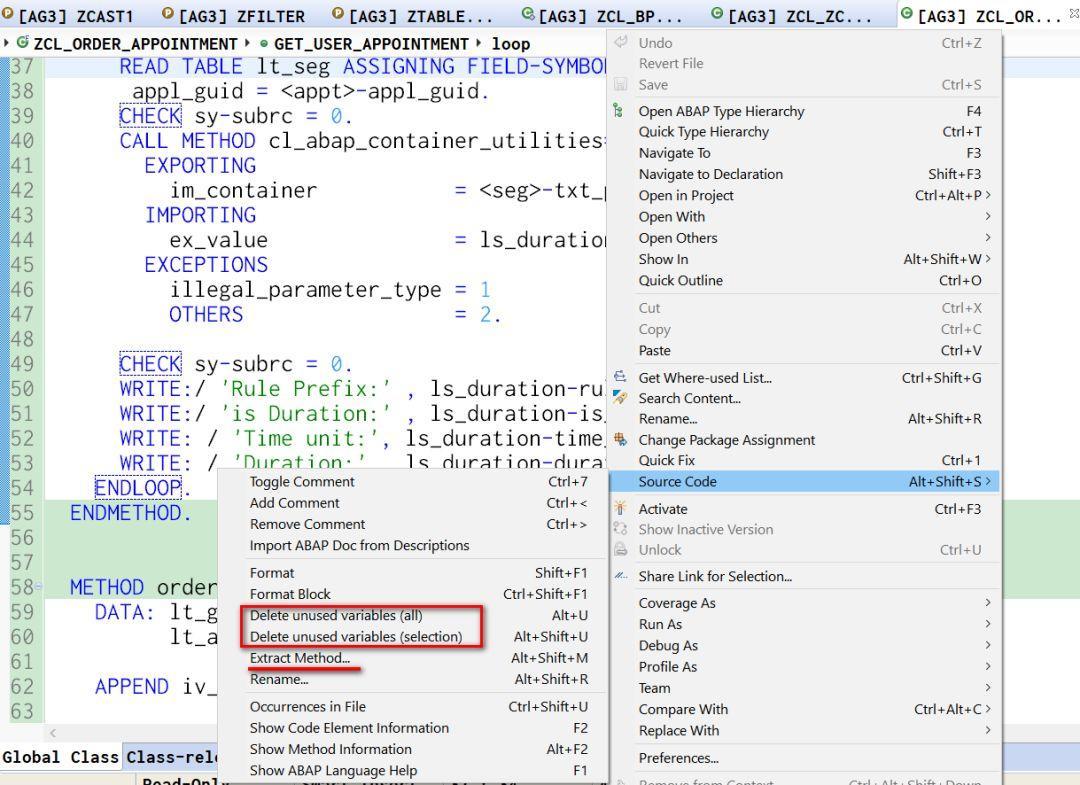Click the Search Content icon

(620, 398)
